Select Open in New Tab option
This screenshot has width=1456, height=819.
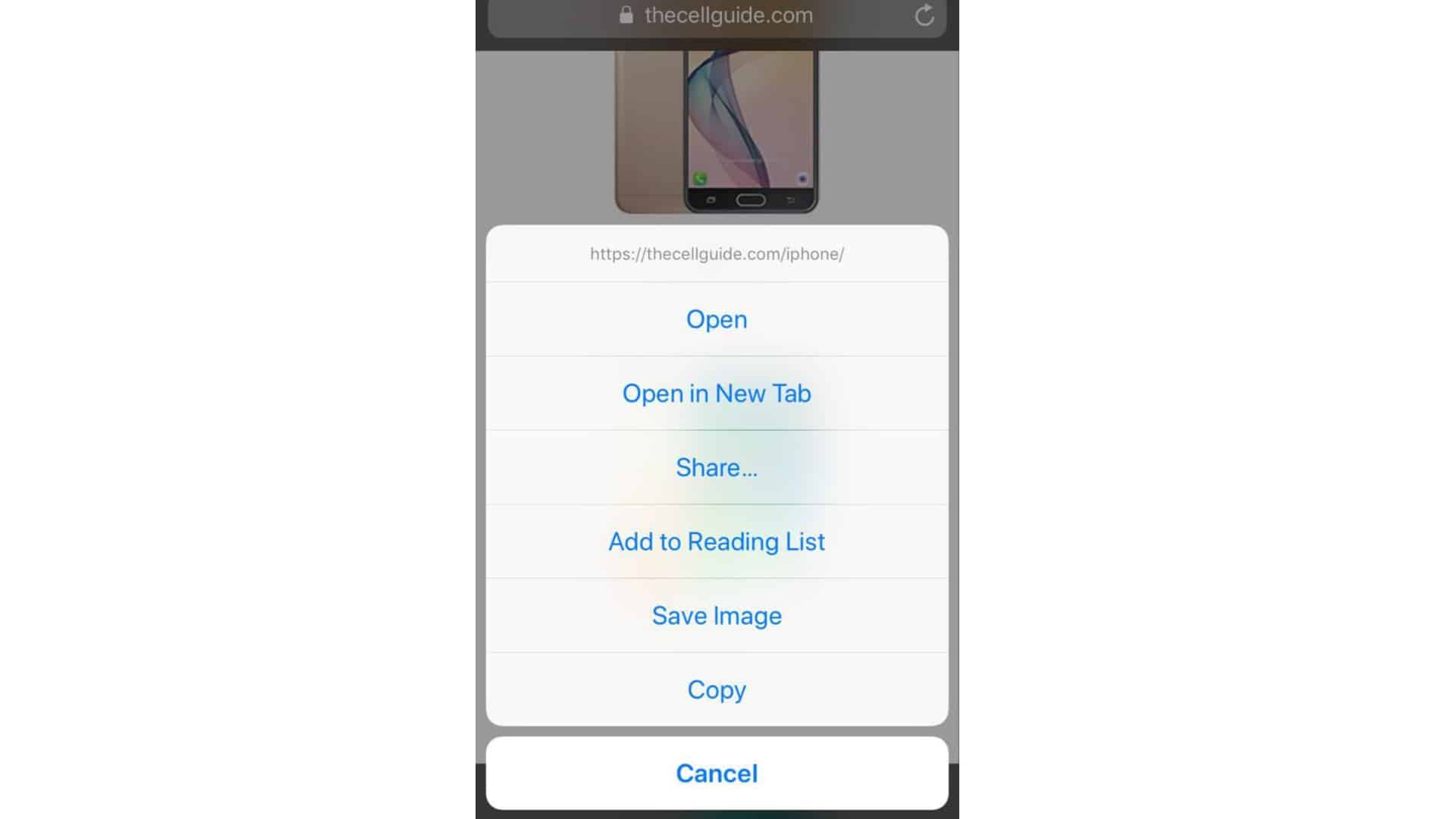point(717,393)
